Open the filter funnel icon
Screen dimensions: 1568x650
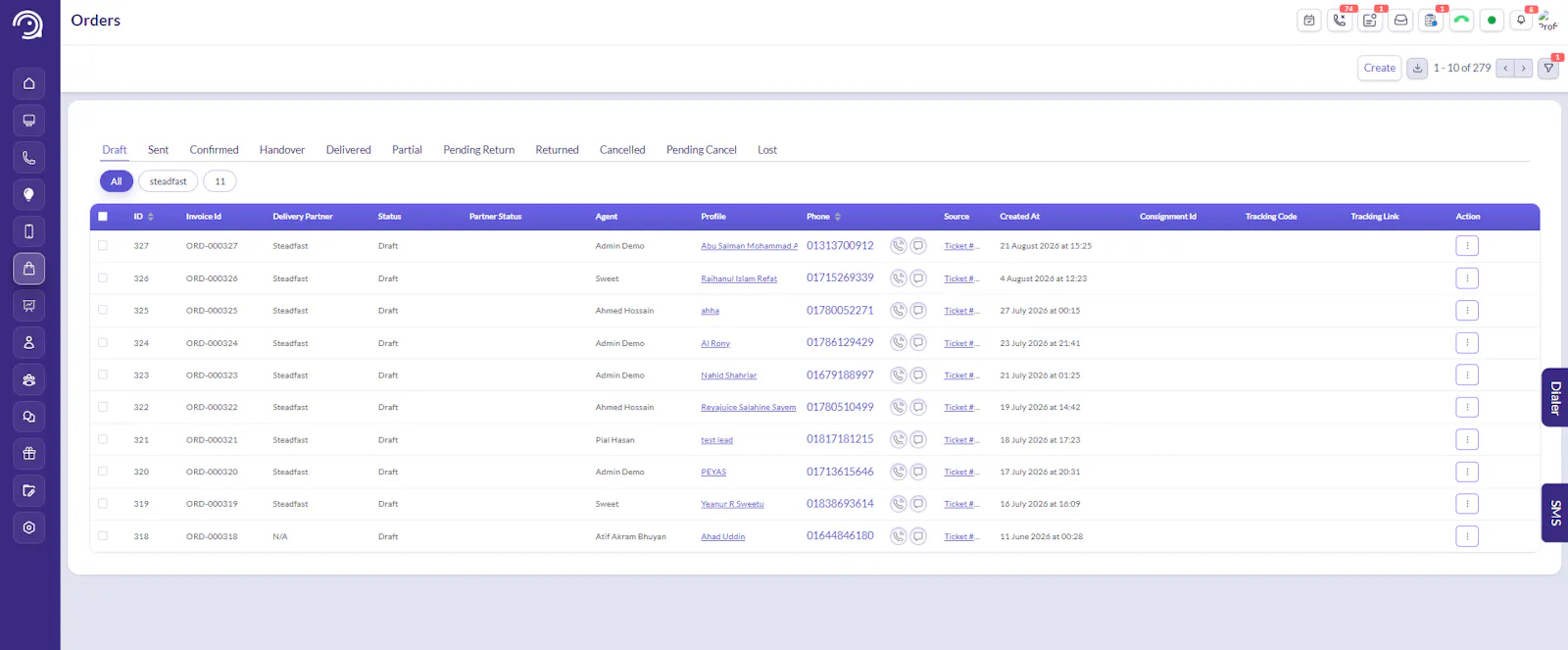coord(1548,68)
